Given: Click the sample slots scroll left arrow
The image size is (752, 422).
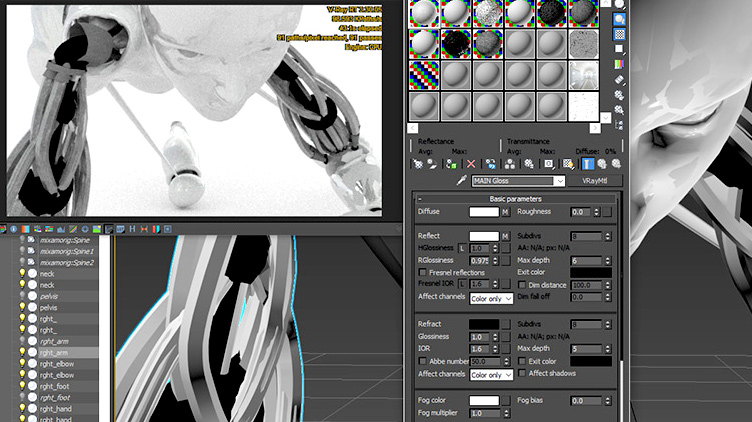Looking at the screenshot, I should 412,128.
